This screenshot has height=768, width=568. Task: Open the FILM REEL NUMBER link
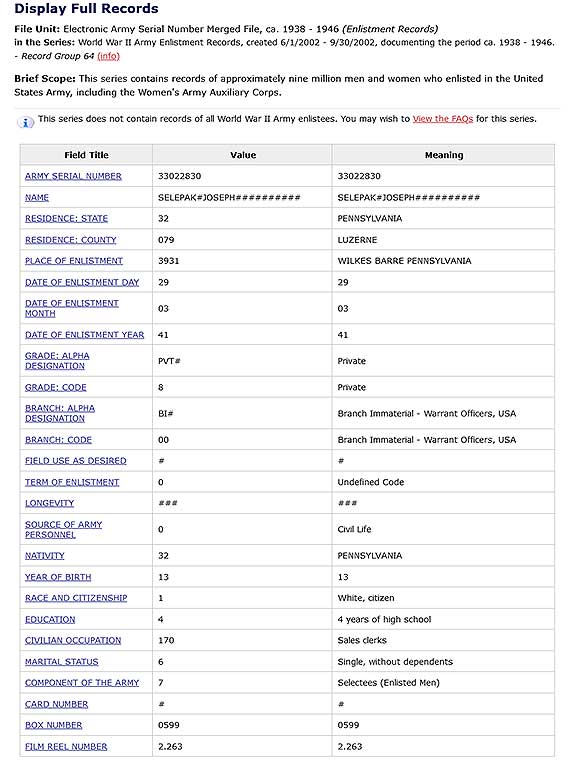point(66,747)
